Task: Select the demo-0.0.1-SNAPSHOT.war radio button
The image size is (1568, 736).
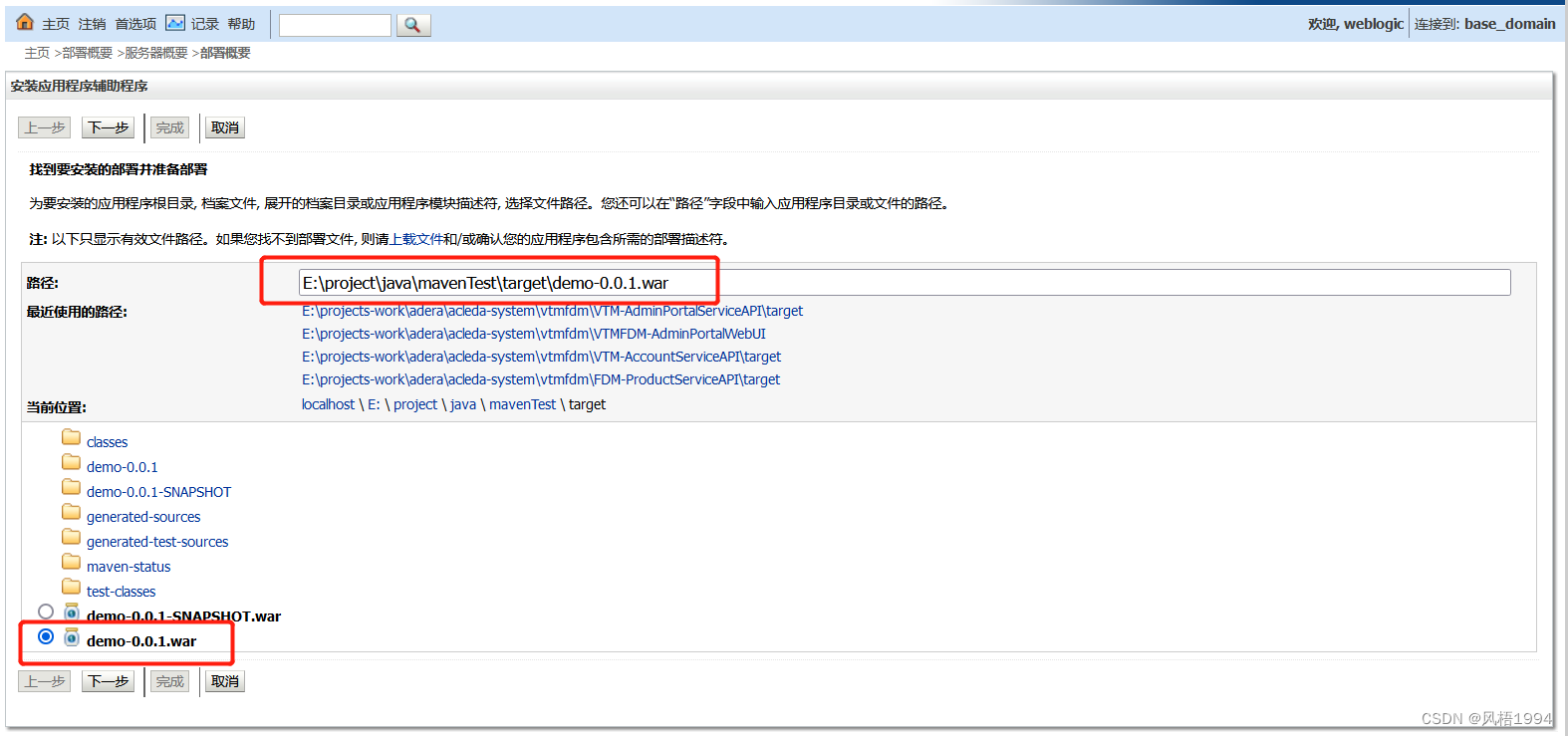Action: tap(46, 612)
